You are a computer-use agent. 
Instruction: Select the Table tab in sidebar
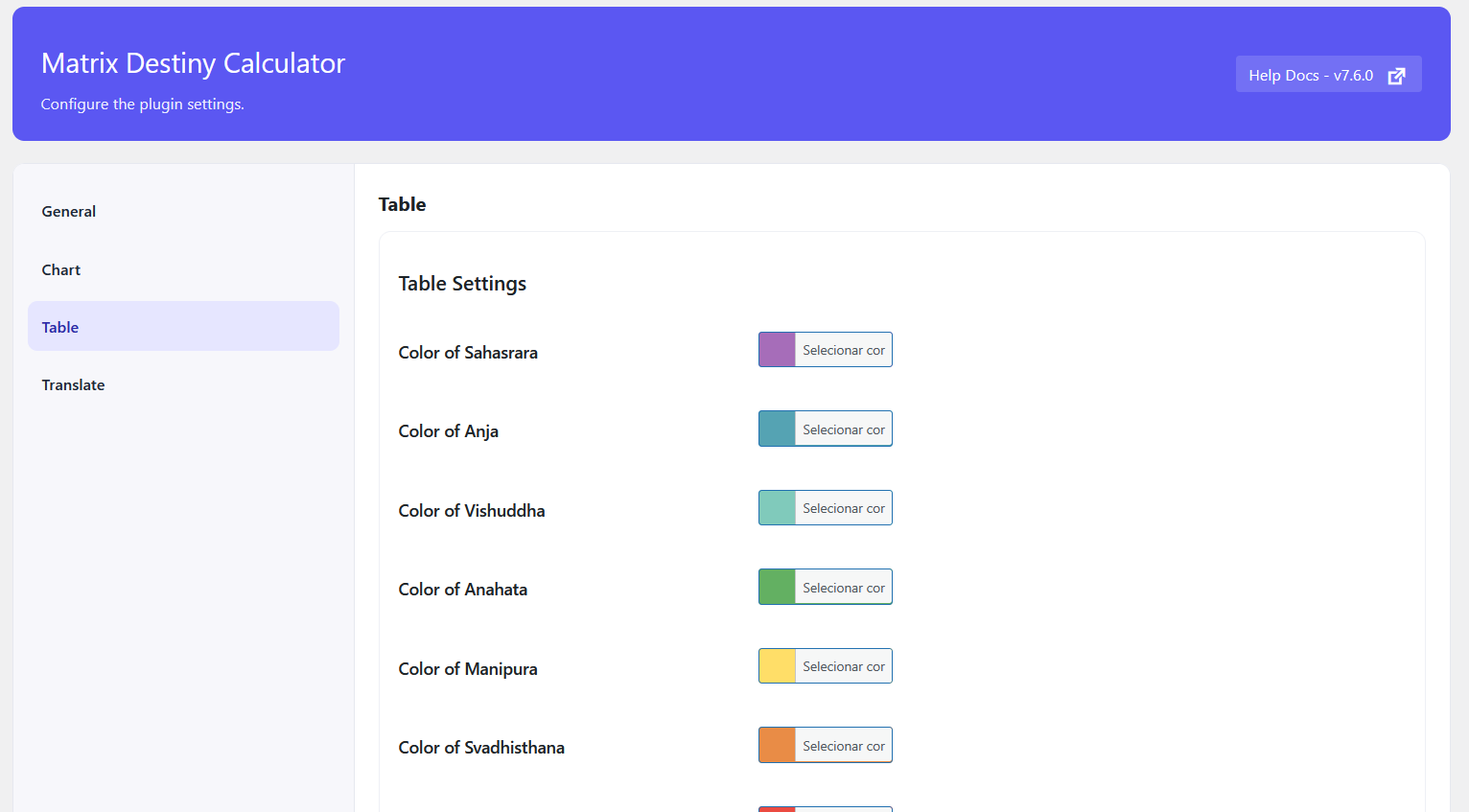(x=60, y=327)
